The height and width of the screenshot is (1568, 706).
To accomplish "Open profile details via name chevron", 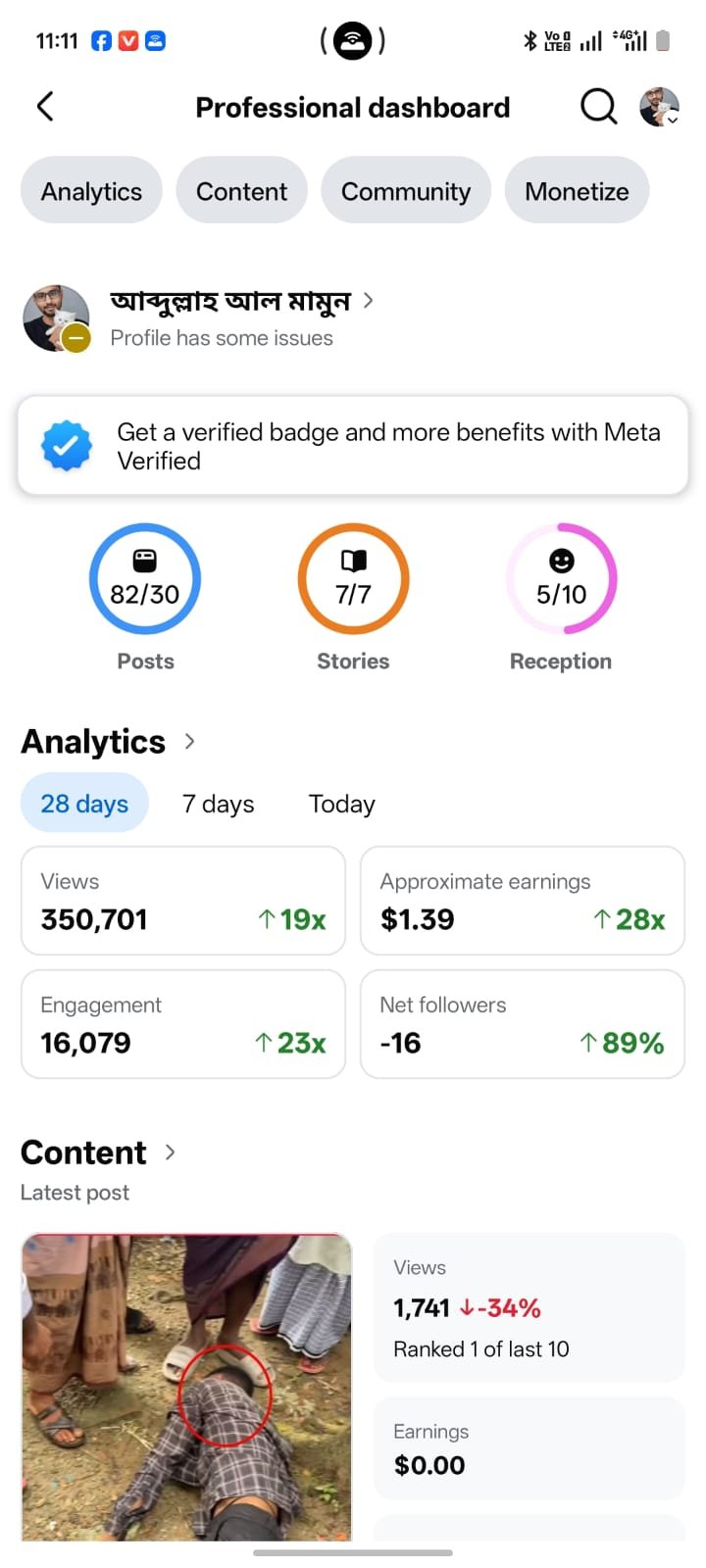I will 368,301.
